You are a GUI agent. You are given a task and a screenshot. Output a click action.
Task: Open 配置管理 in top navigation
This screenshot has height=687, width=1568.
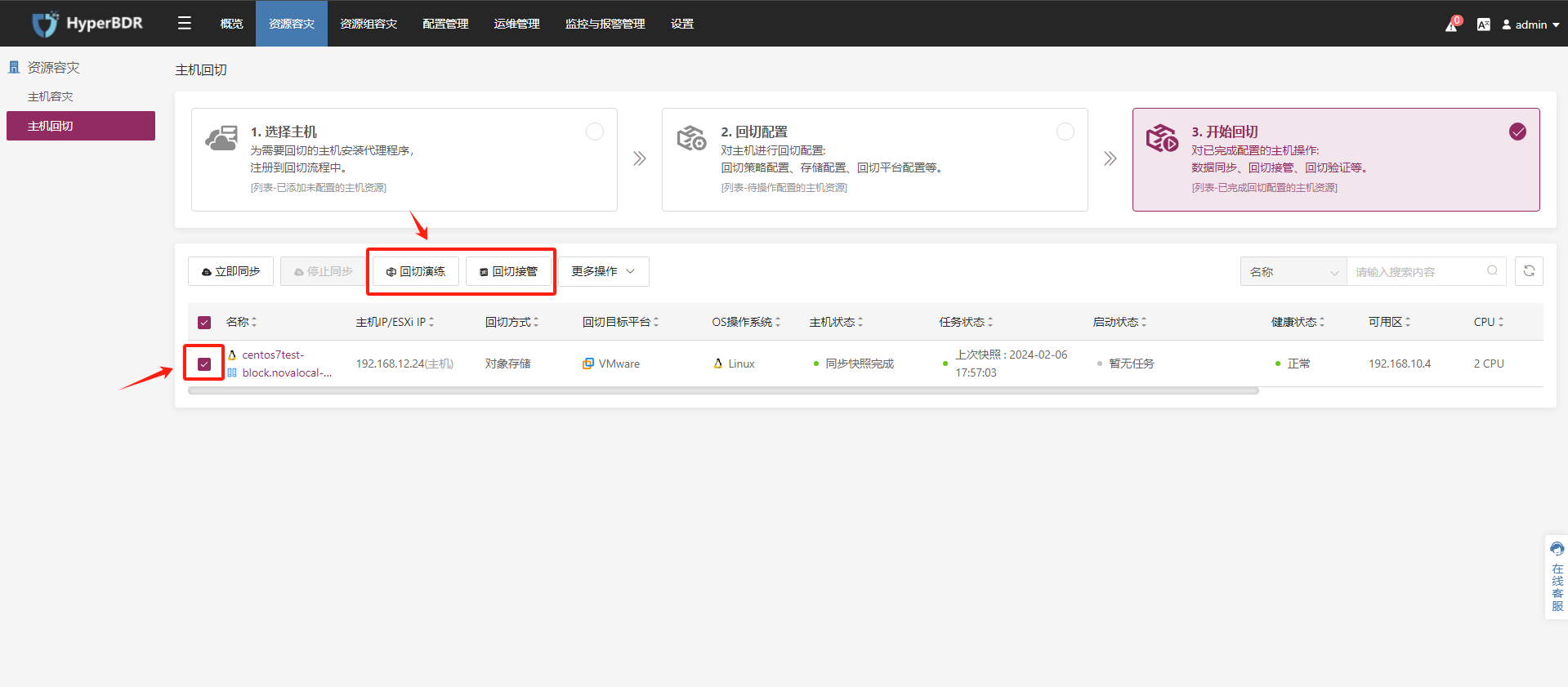point(445,24)
